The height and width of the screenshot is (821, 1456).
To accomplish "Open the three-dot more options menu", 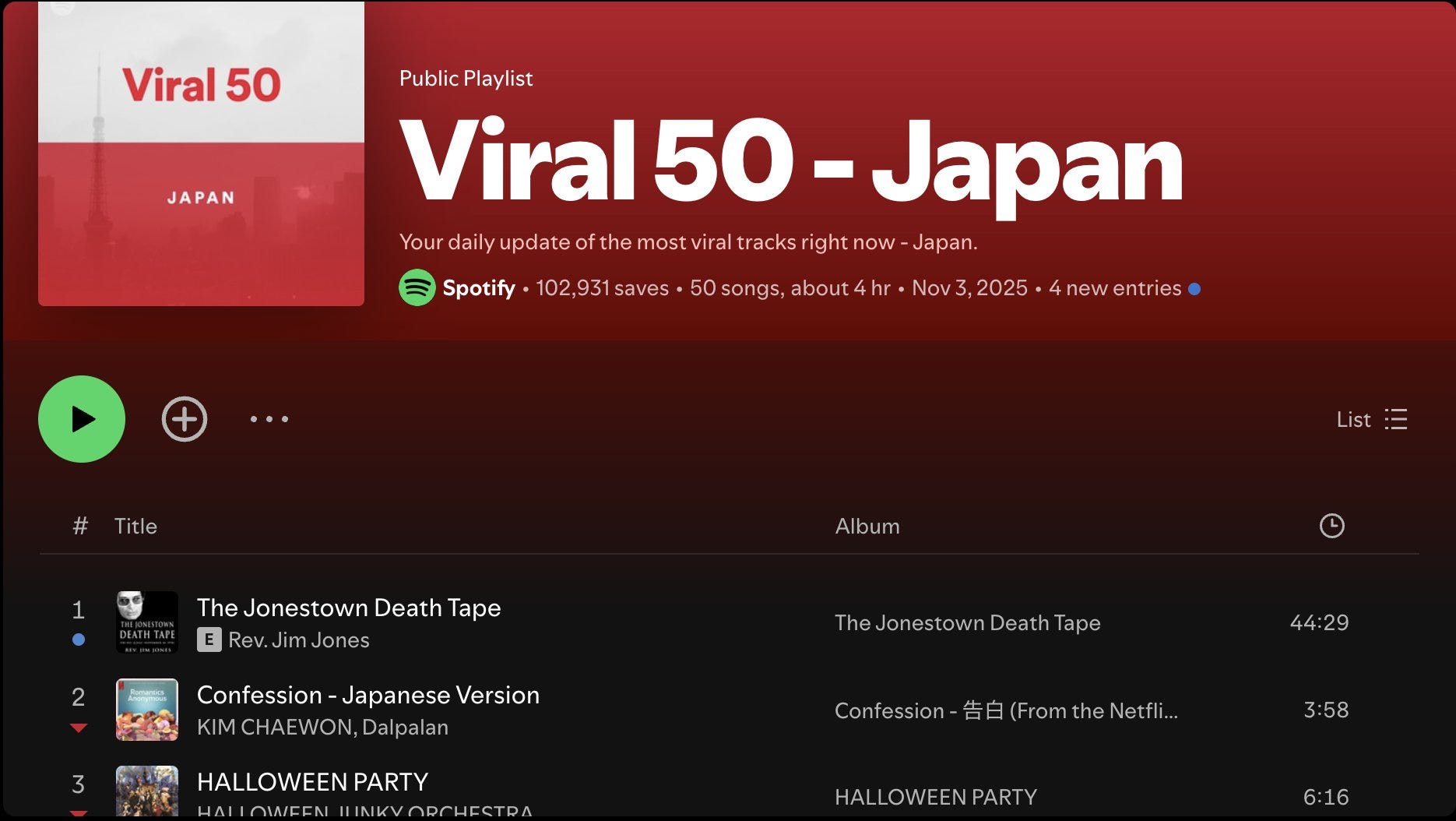I will coord(269,419).
